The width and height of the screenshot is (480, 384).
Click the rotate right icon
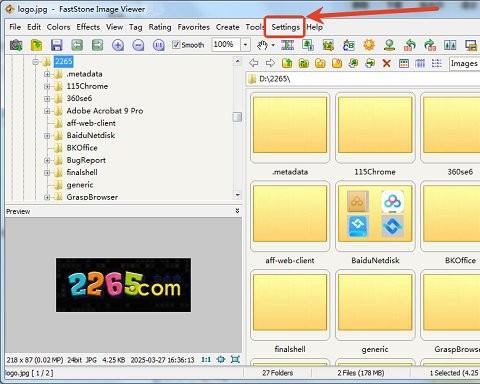click(430, 45)
